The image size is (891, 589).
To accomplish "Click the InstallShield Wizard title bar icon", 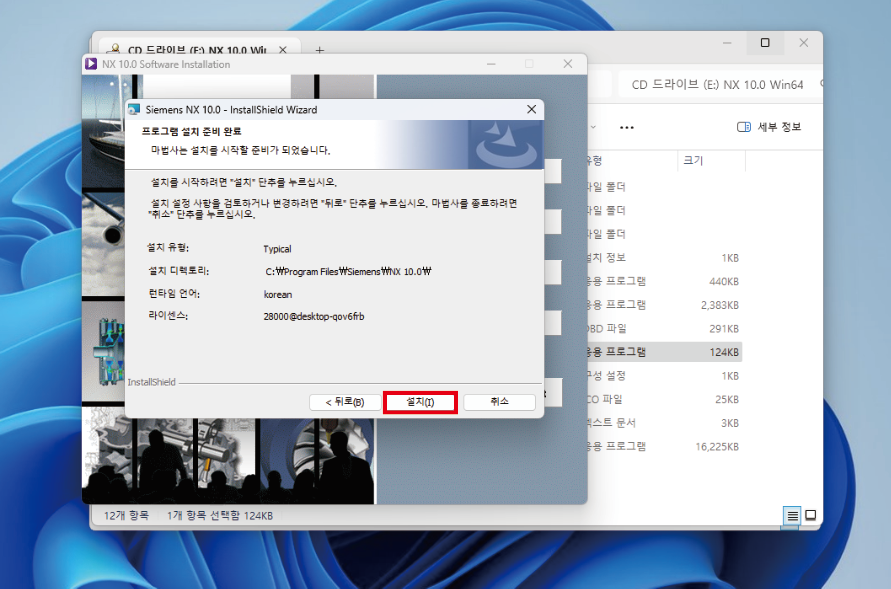I will pos(134,109).
